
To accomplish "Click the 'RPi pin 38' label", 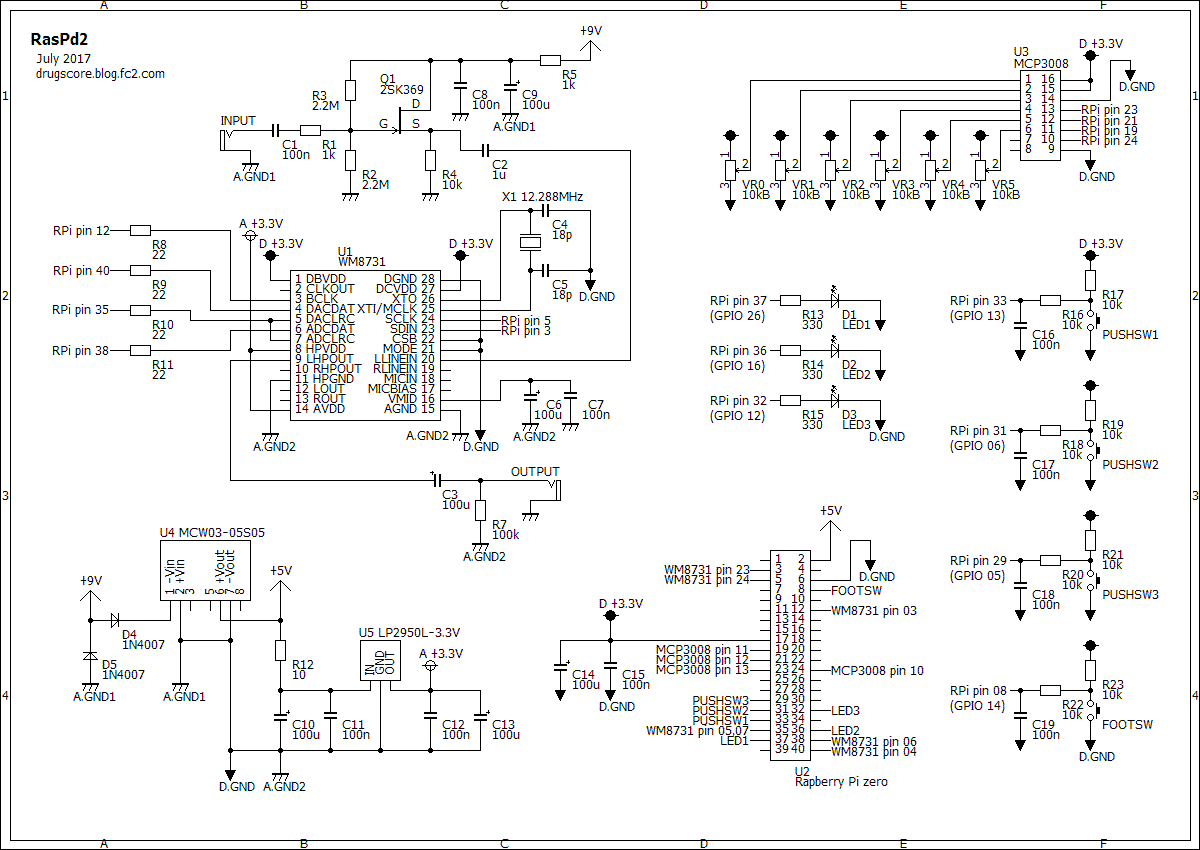I will (81, 350).
